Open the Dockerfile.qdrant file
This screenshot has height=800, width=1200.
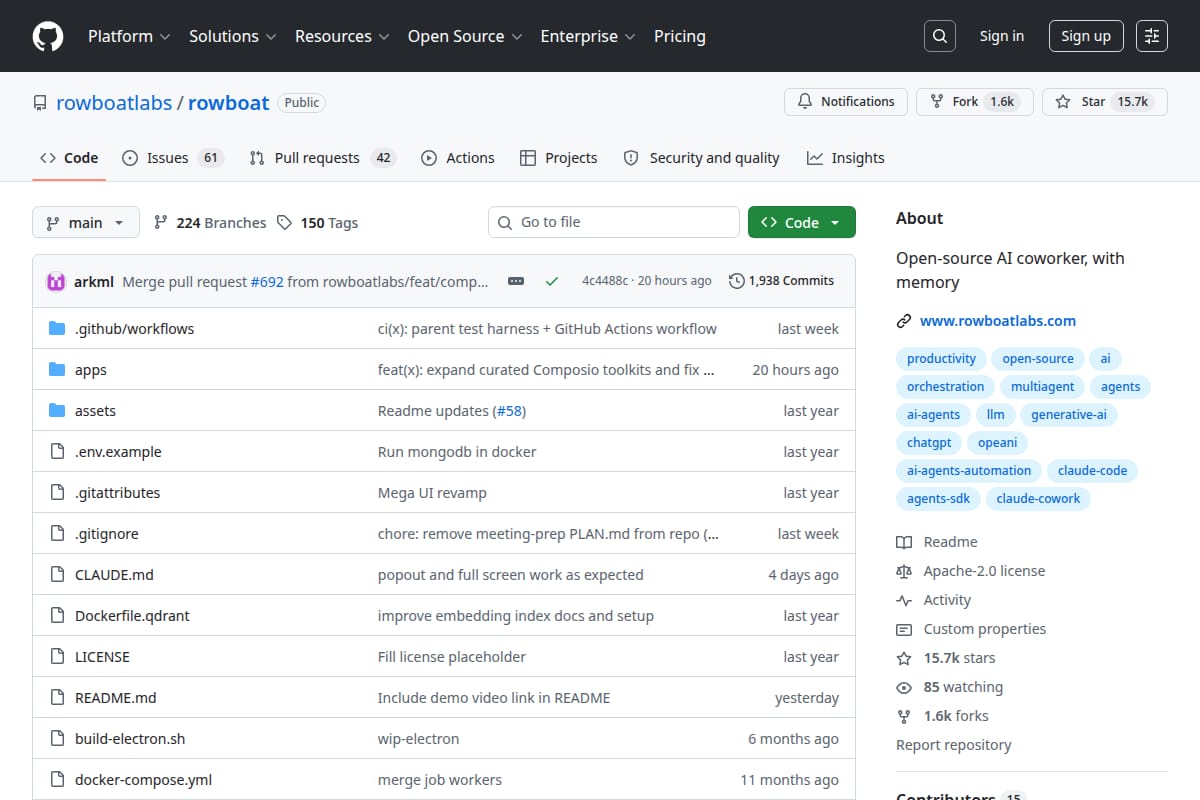(x=132, y=616)
